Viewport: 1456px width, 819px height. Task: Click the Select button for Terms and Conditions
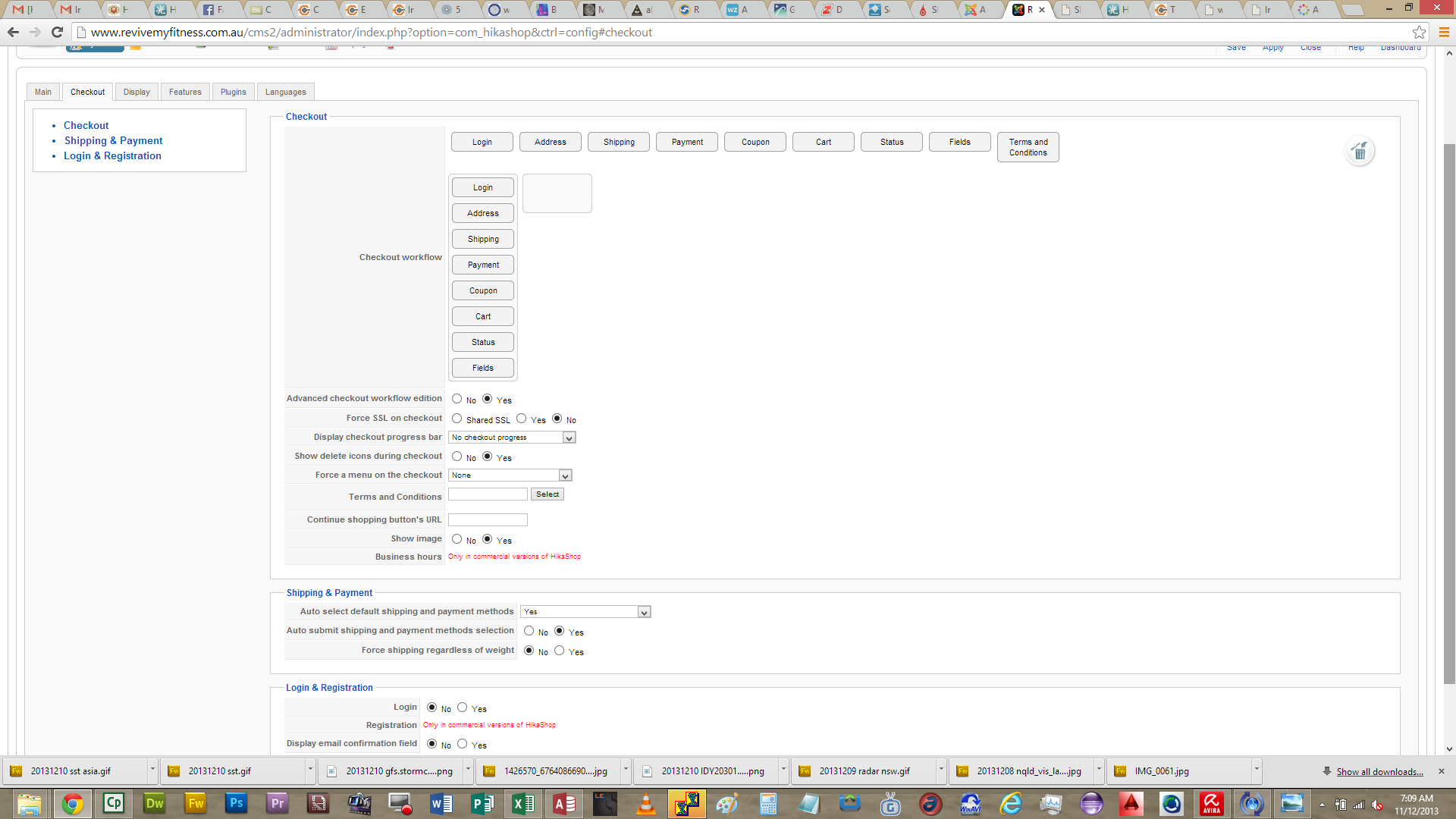point(547,494)
